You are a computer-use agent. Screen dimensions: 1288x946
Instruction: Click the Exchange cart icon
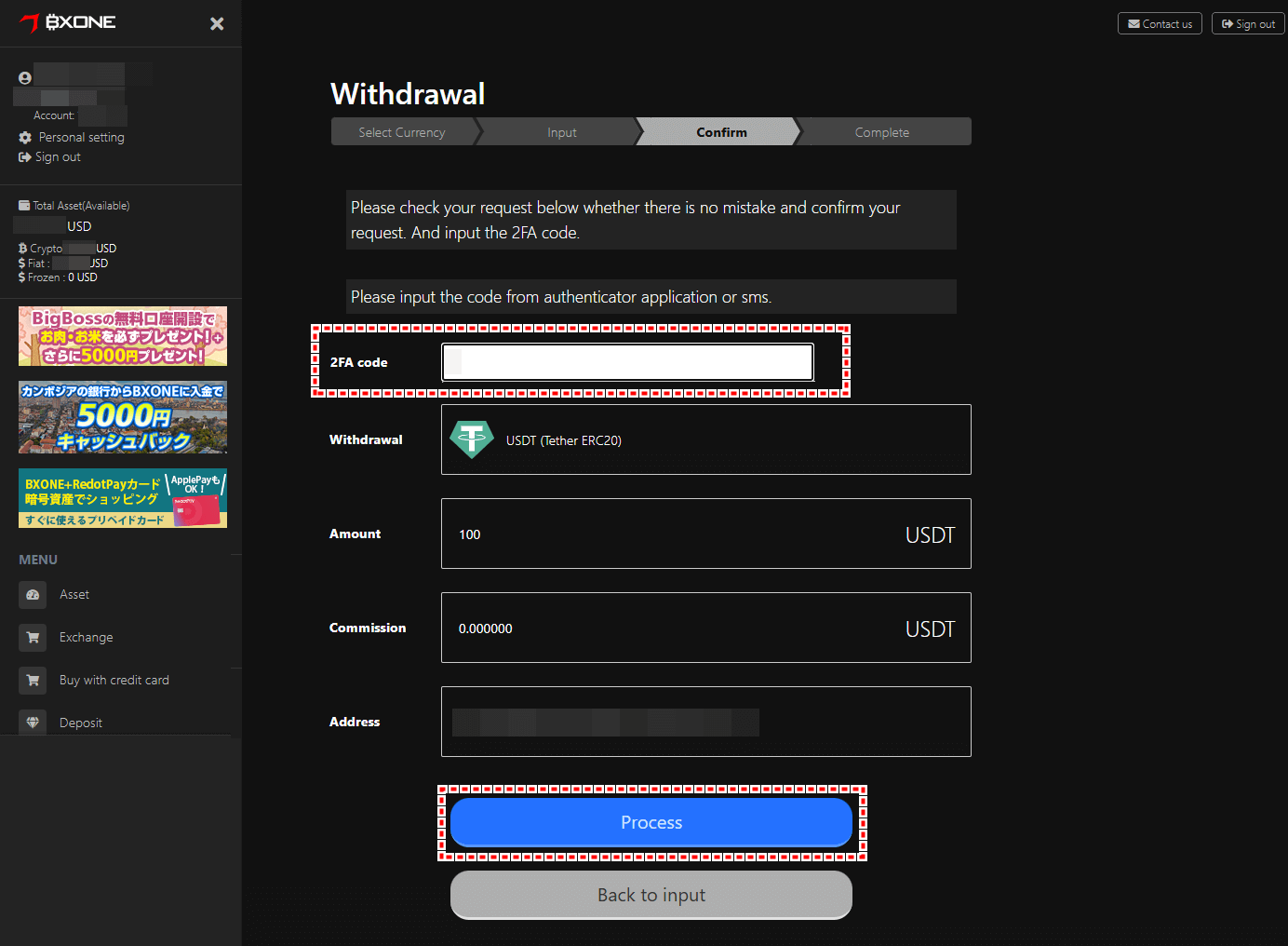[x=33, y=638]
